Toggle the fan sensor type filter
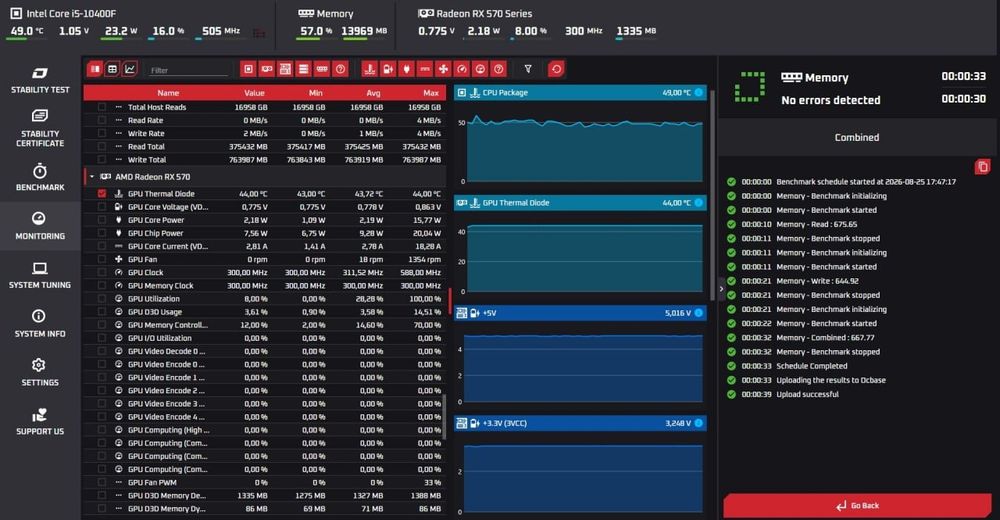1000x520 pixels. [x=443, y=69]
